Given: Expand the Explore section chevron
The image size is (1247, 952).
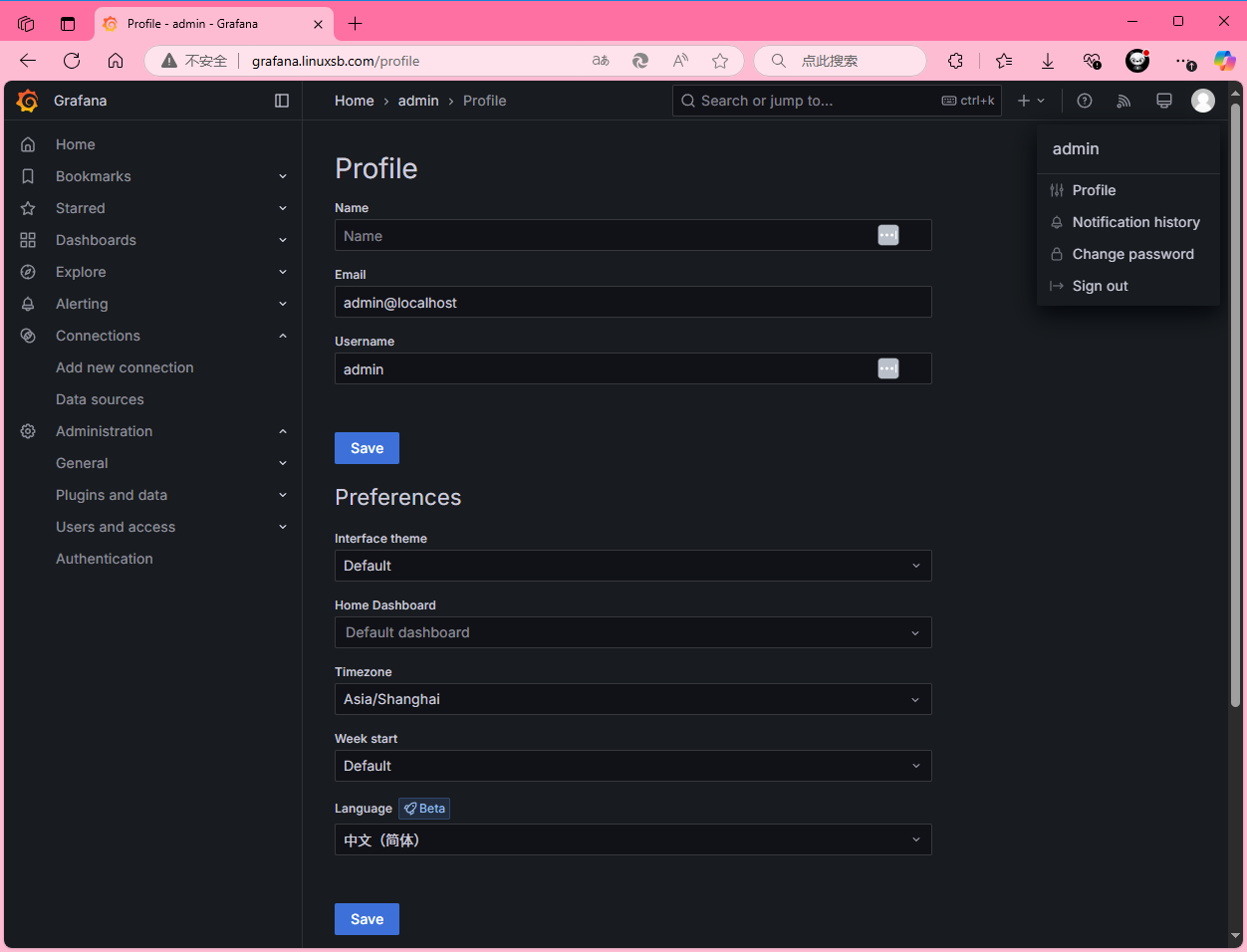Looking at the screenshot, I should [x=283, y=272].
